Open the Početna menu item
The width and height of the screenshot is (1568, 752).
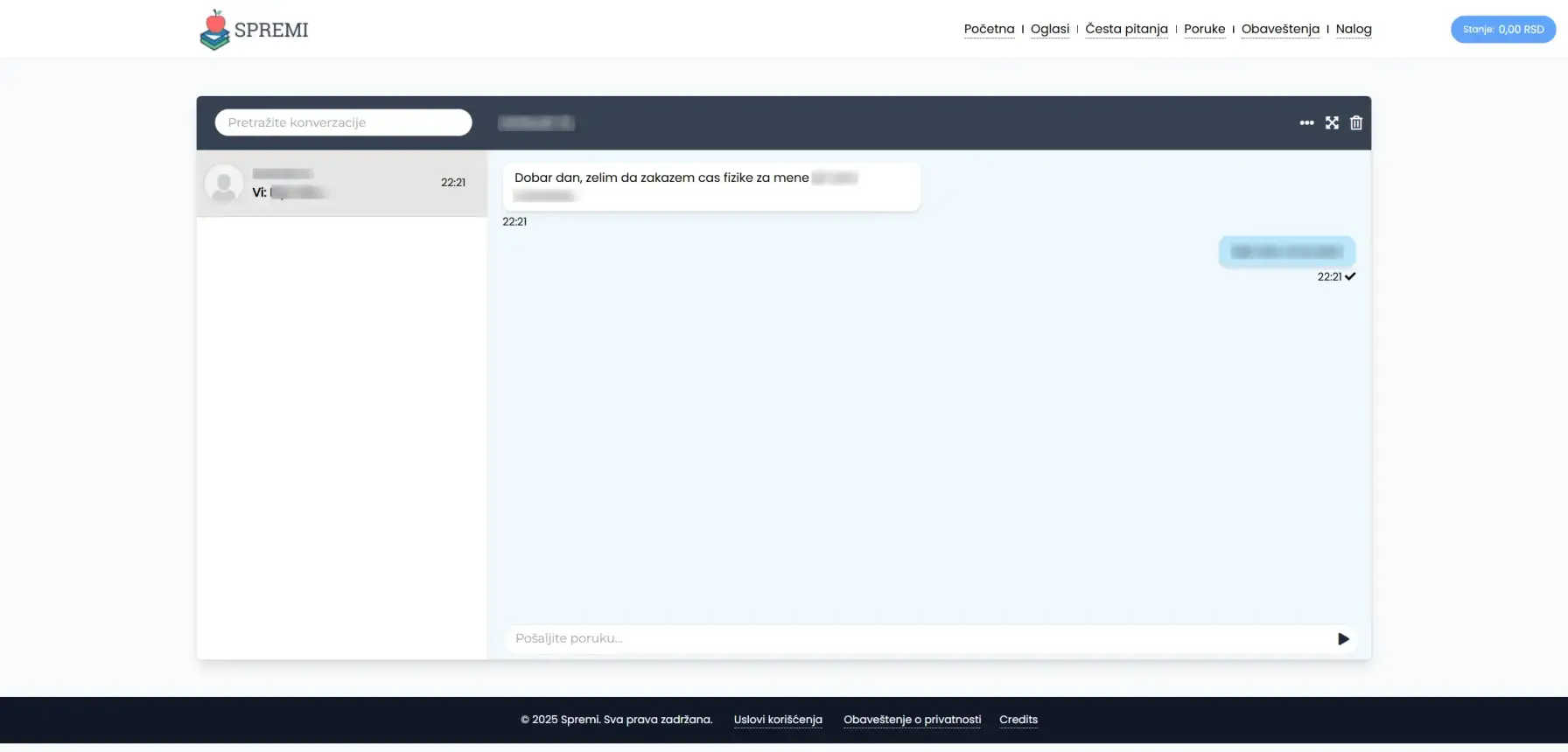point(989,29)
